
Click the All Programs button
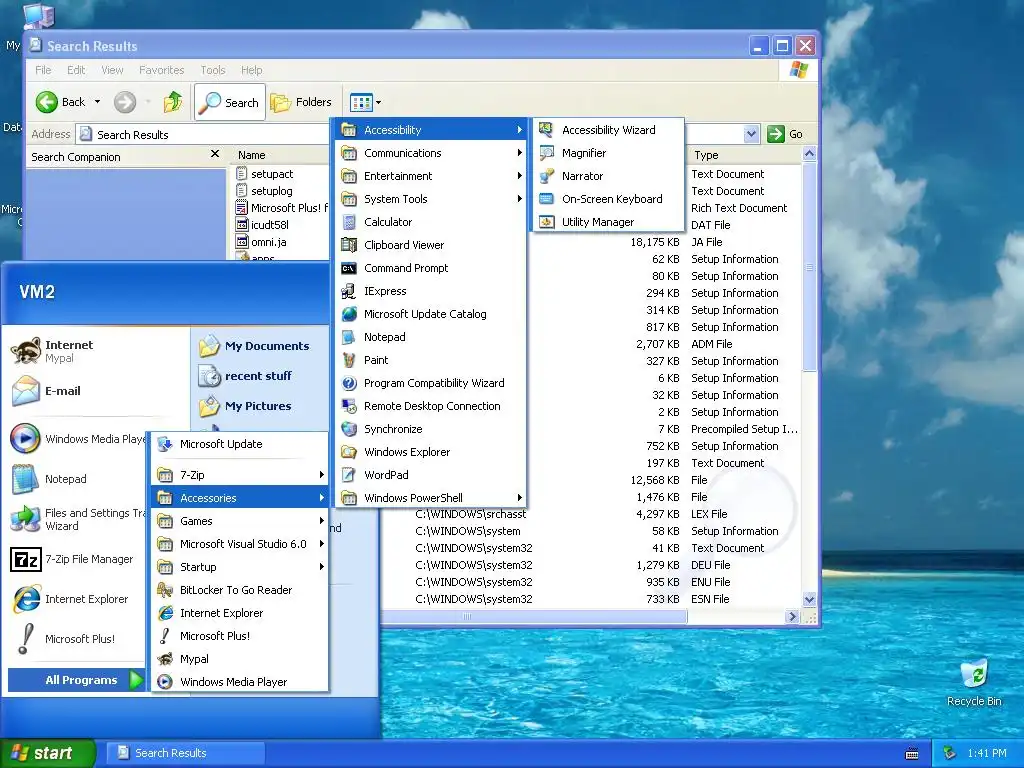click(x=76, y=680)
